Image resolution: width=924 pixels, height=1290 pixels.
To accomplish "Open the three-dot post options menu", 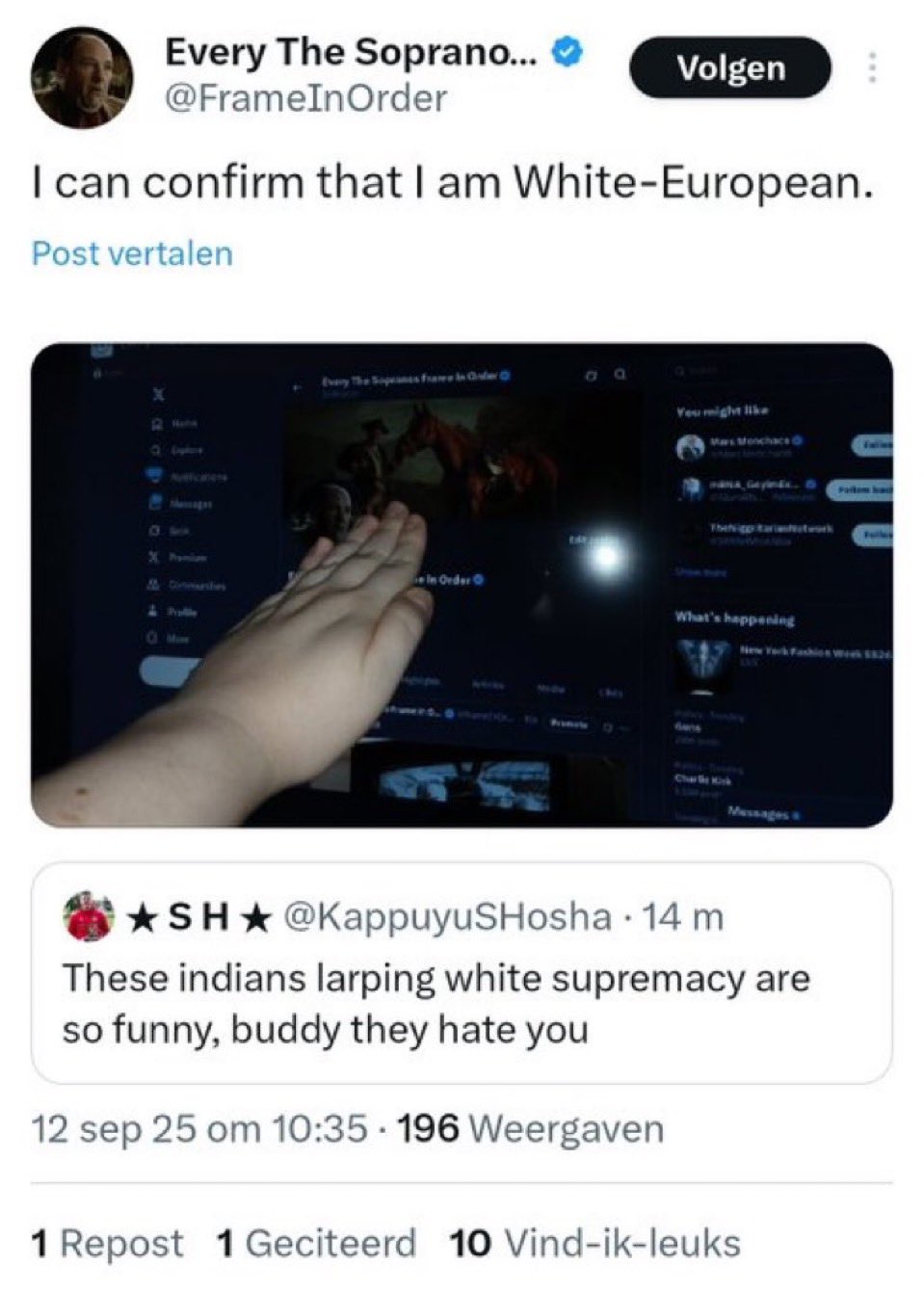I will click(x=871, y=67).
